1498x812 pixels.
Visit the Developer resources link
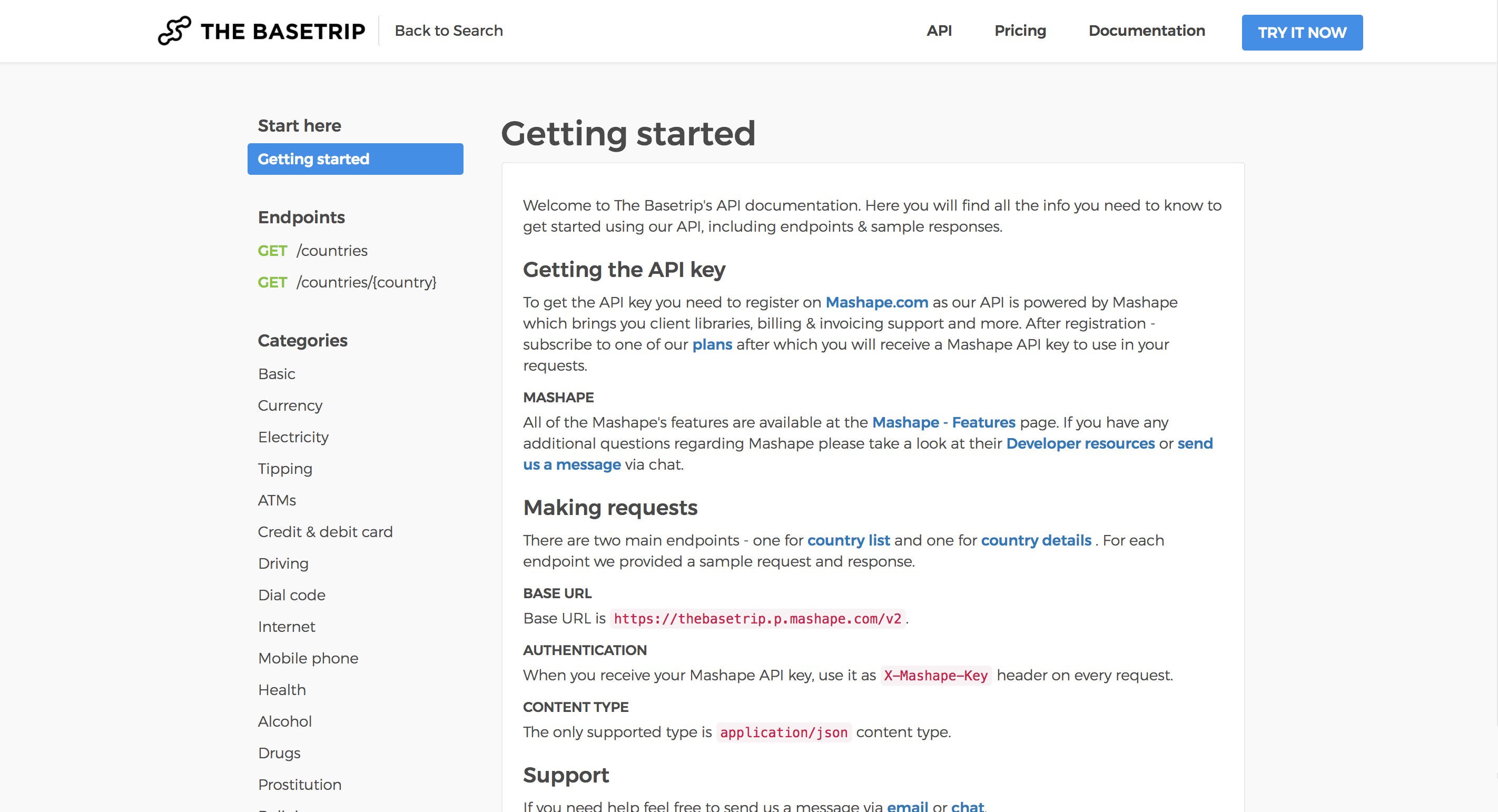[x=1080, y=443]
